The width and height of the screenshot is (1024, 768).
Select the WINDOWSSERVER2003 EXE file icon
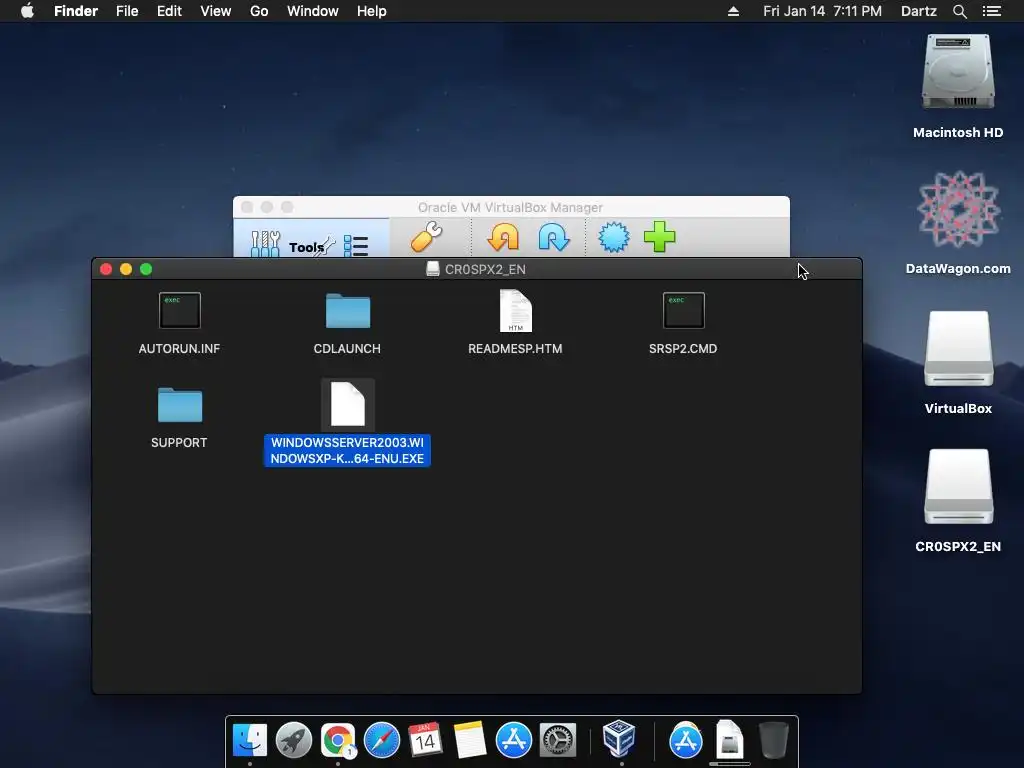347,404
